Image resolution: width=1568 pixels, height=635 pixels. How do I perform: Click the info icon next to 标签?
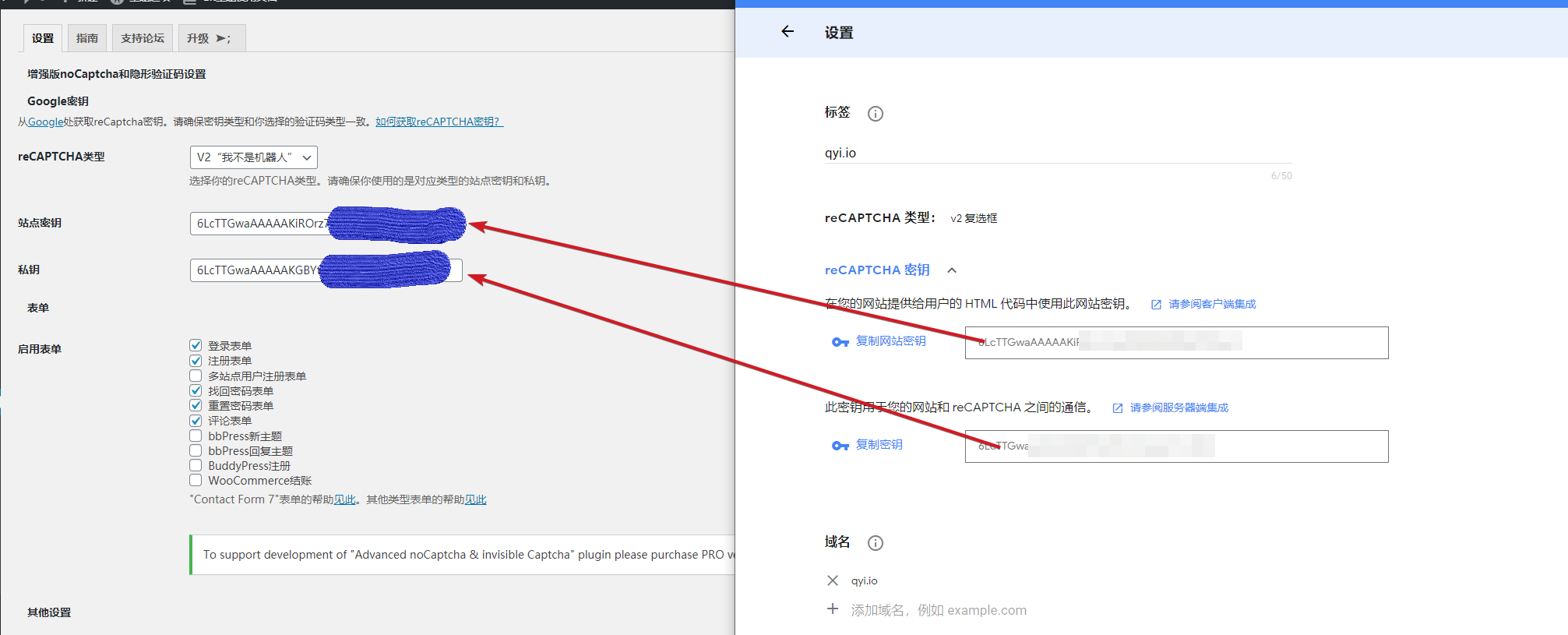click(x=876, y=114)
